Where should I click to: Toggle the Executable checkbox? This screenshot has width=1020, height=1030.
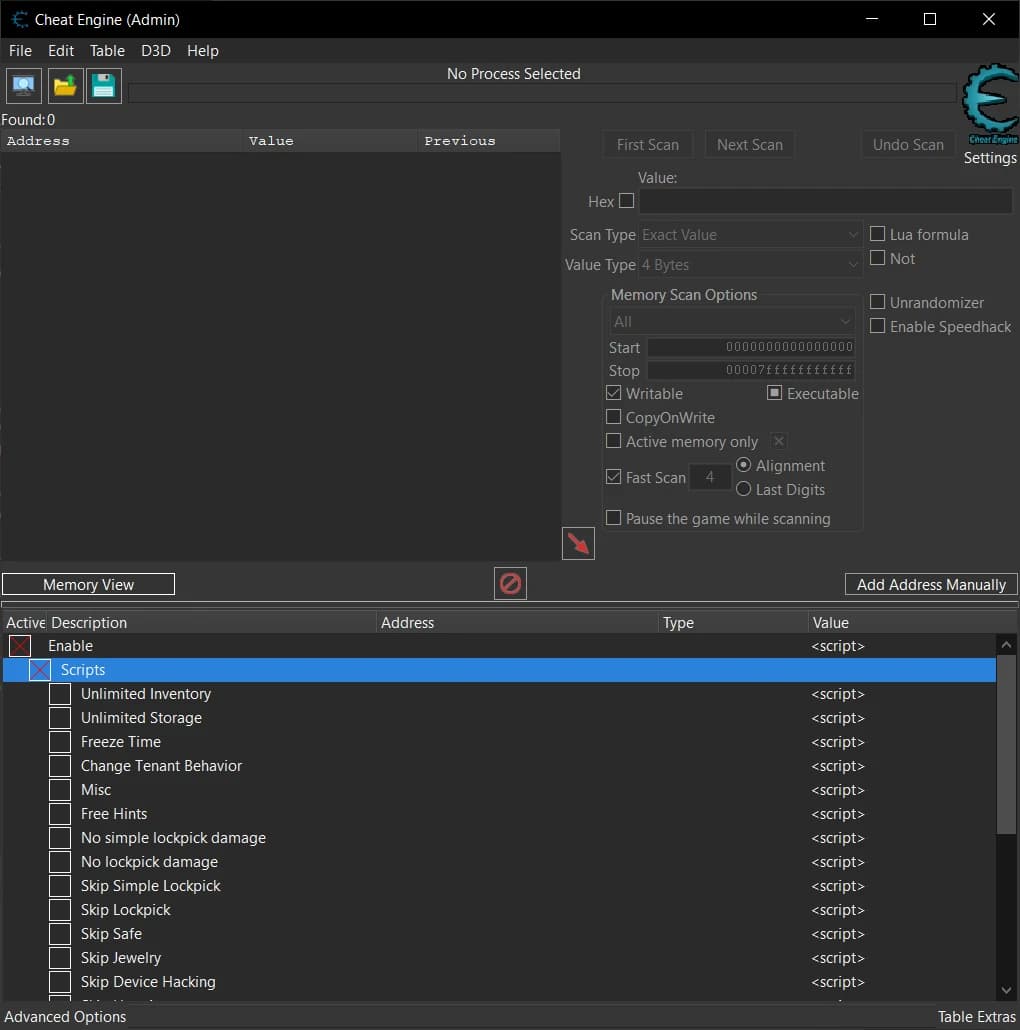point(774,393)
